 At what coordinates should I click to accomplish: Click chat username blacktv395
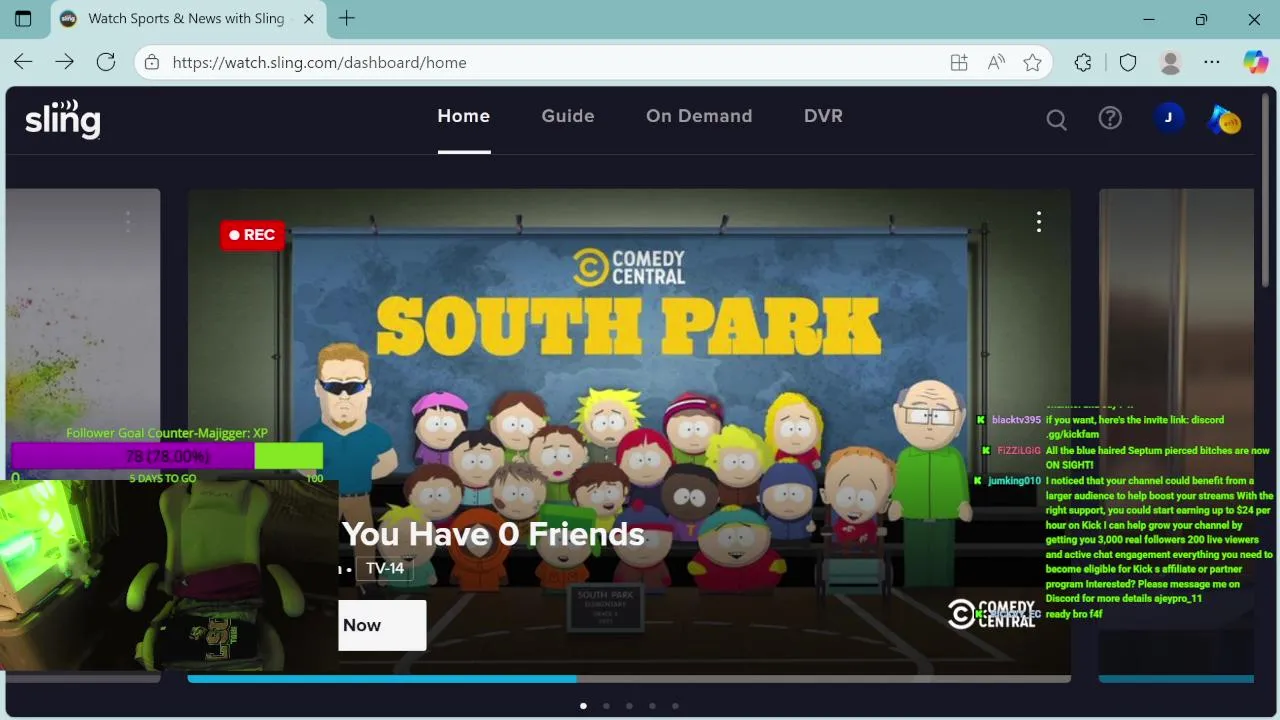point(1016,420)
